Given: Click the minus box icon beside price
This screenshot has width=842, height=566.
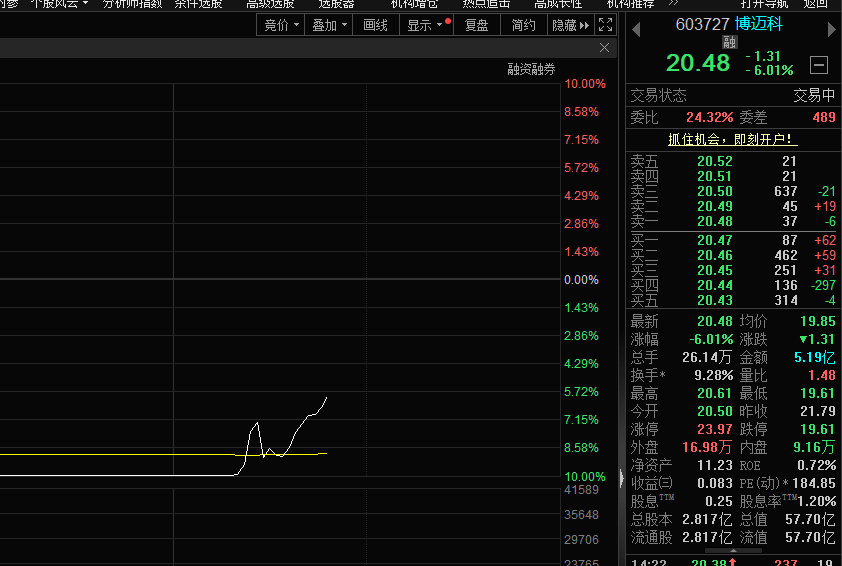Looking at the screenshot, I should 819,65.
